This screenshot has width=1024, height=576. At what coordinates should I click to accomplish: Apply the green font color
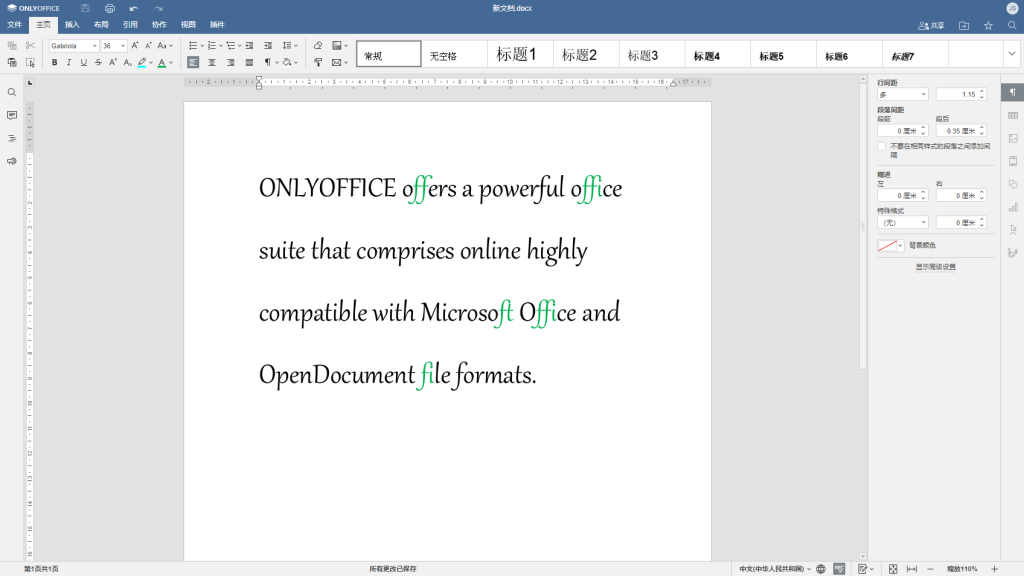(162, 63)
